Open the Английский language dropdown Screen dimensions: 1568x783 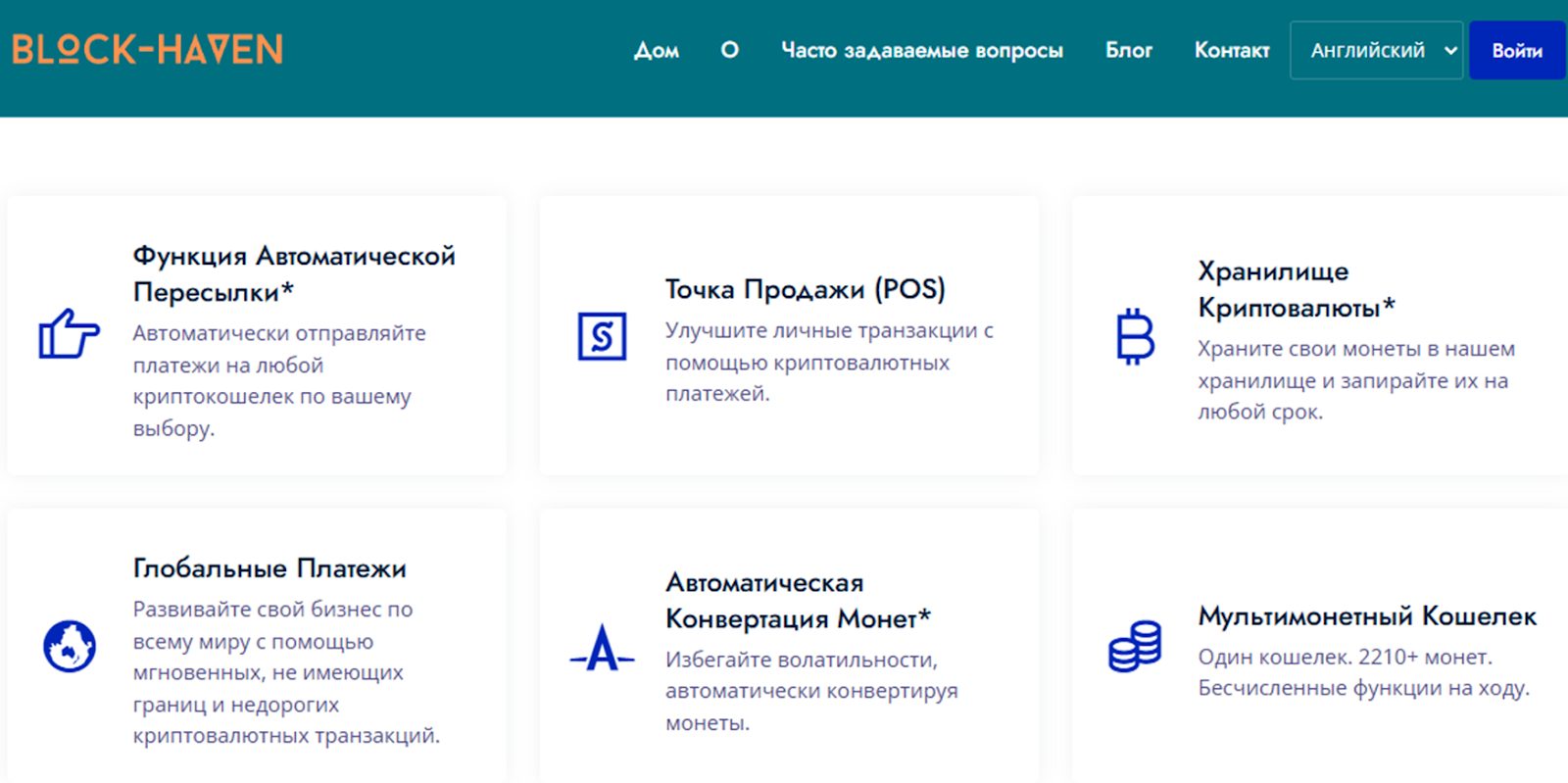click(x=1377, y=50)
